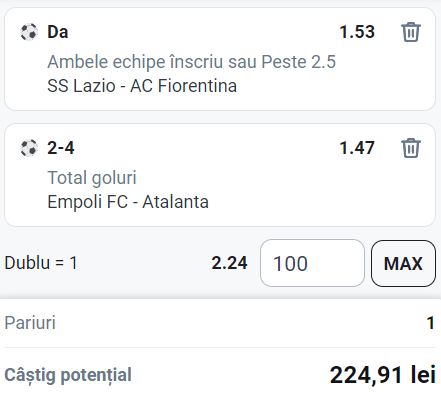Click the Câștig potențial label

(68, 376)
